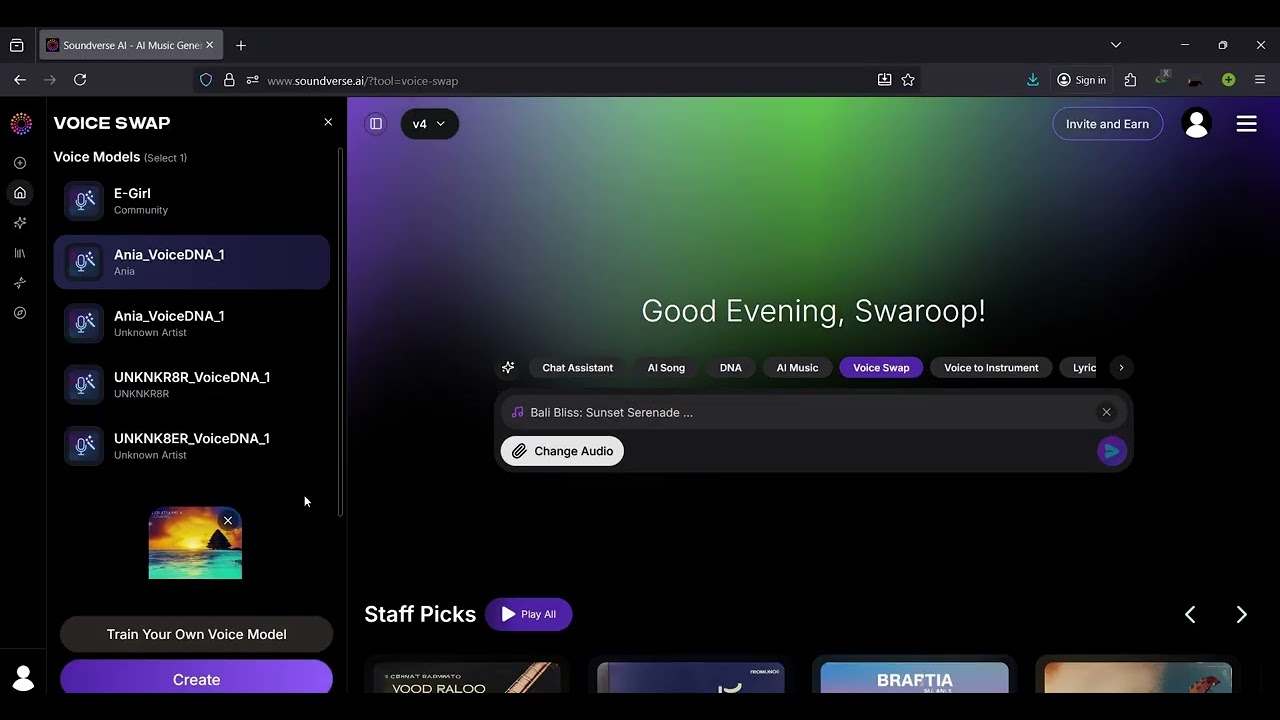Viewport: 1280px width, 720px height.
Task: Toggle the sidebar panel layout icon
Action: pos(376,124)
